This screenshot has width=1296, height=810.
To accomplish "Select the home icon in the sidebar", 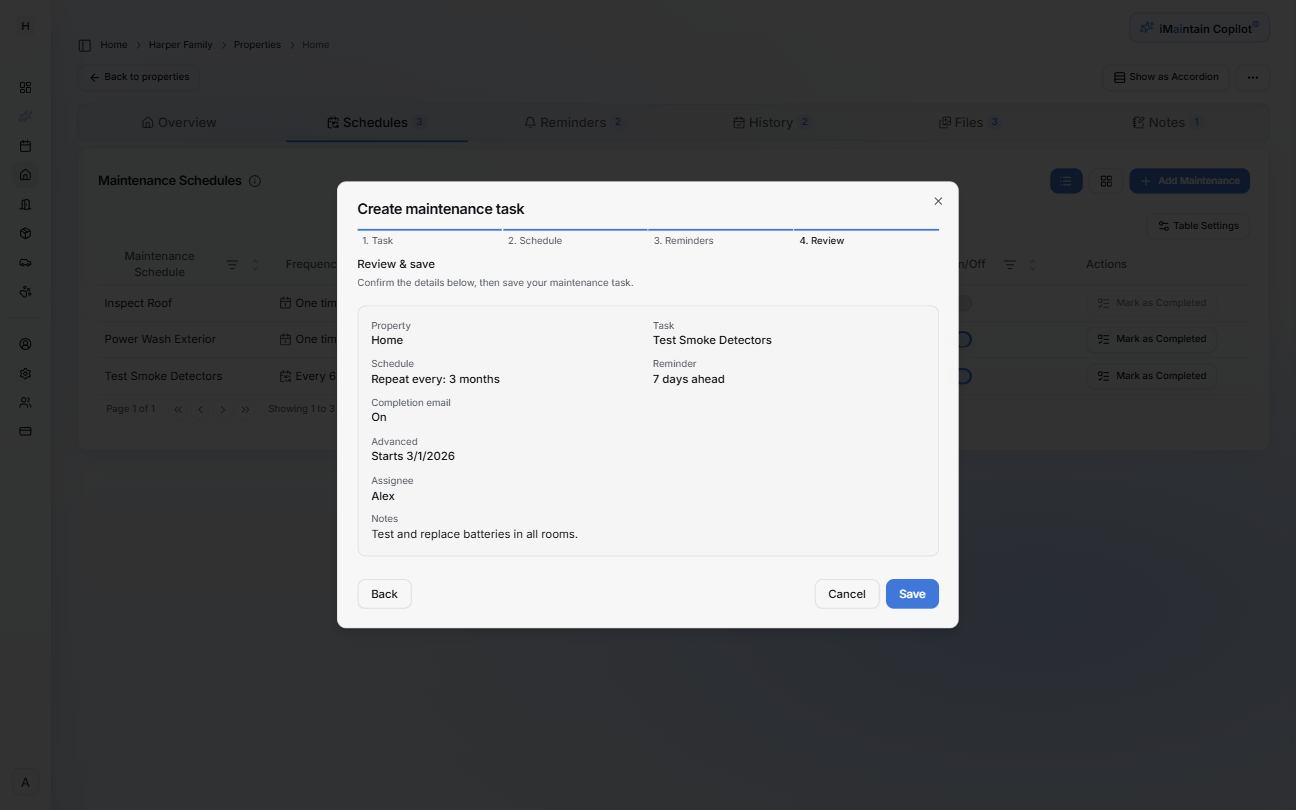I will [25, 174].
